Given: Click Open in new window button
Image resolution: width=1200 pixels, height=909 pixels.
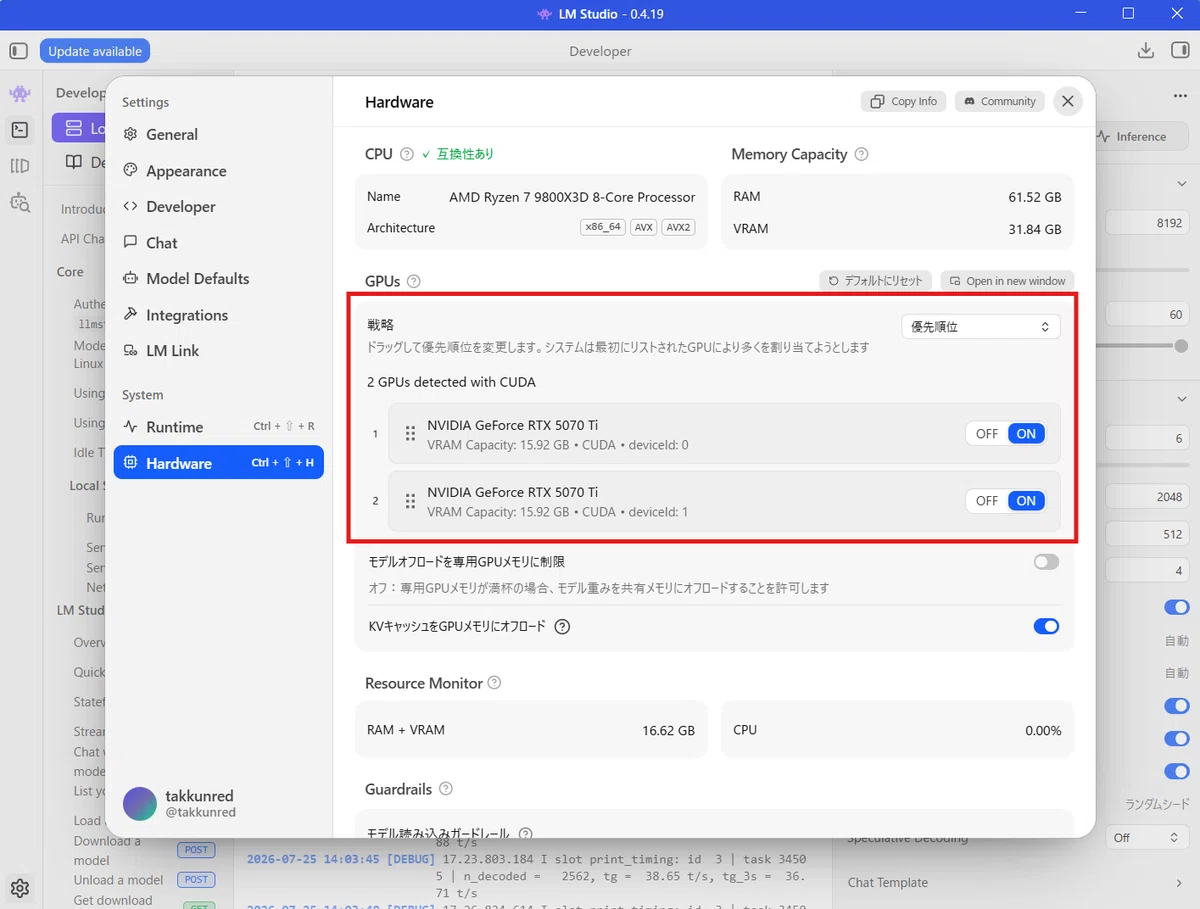Looking at the screenshot, I should [x=1007, y=281].
